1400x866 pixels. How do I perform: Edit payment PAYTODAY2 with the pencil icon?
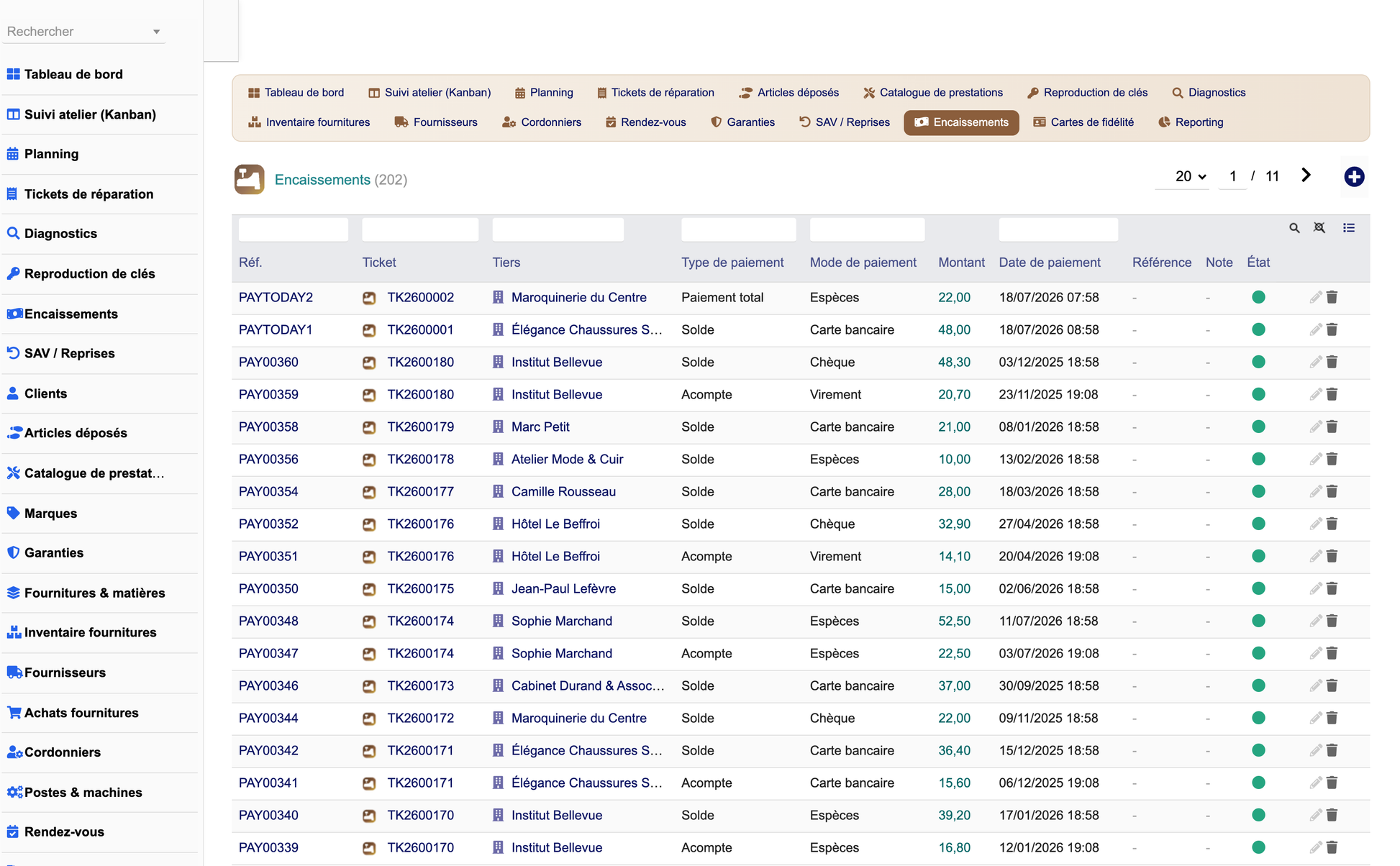click(x=1316, y=297)
